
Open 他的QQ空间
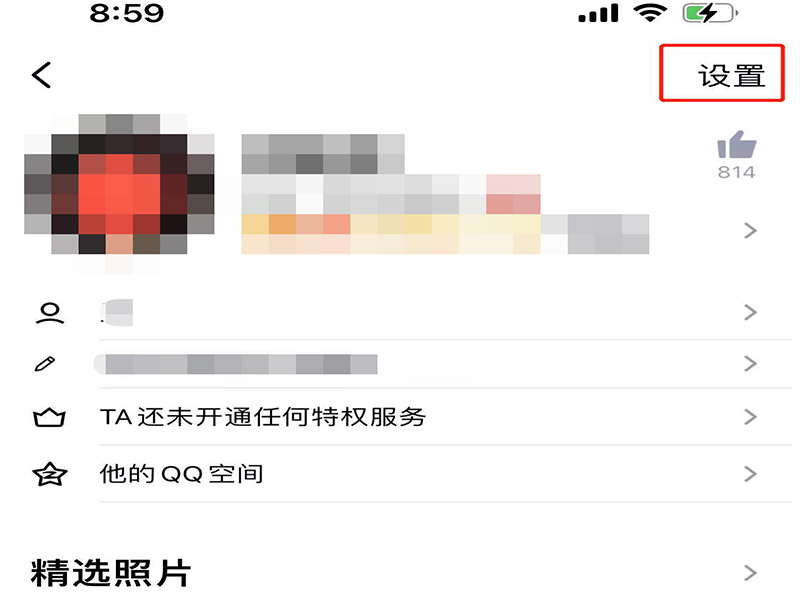tap(182, 474)
